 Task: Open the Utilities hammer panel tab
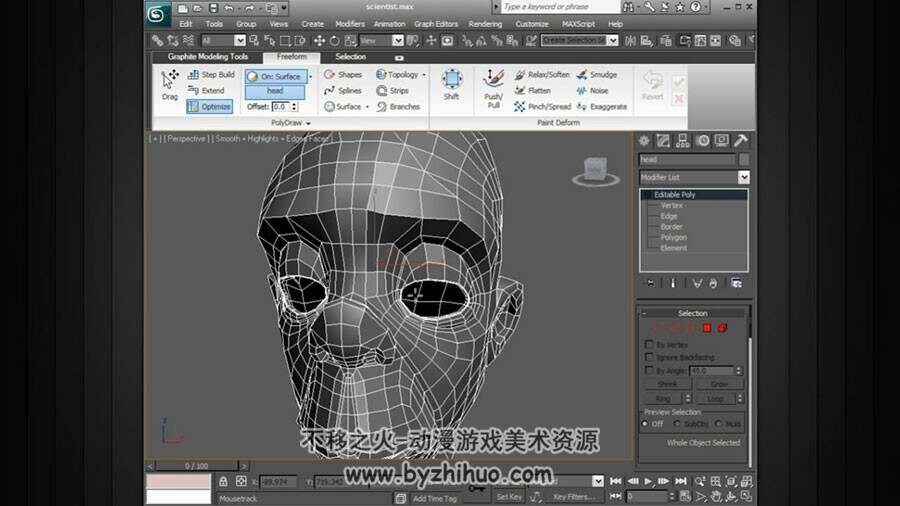[740, 141]
